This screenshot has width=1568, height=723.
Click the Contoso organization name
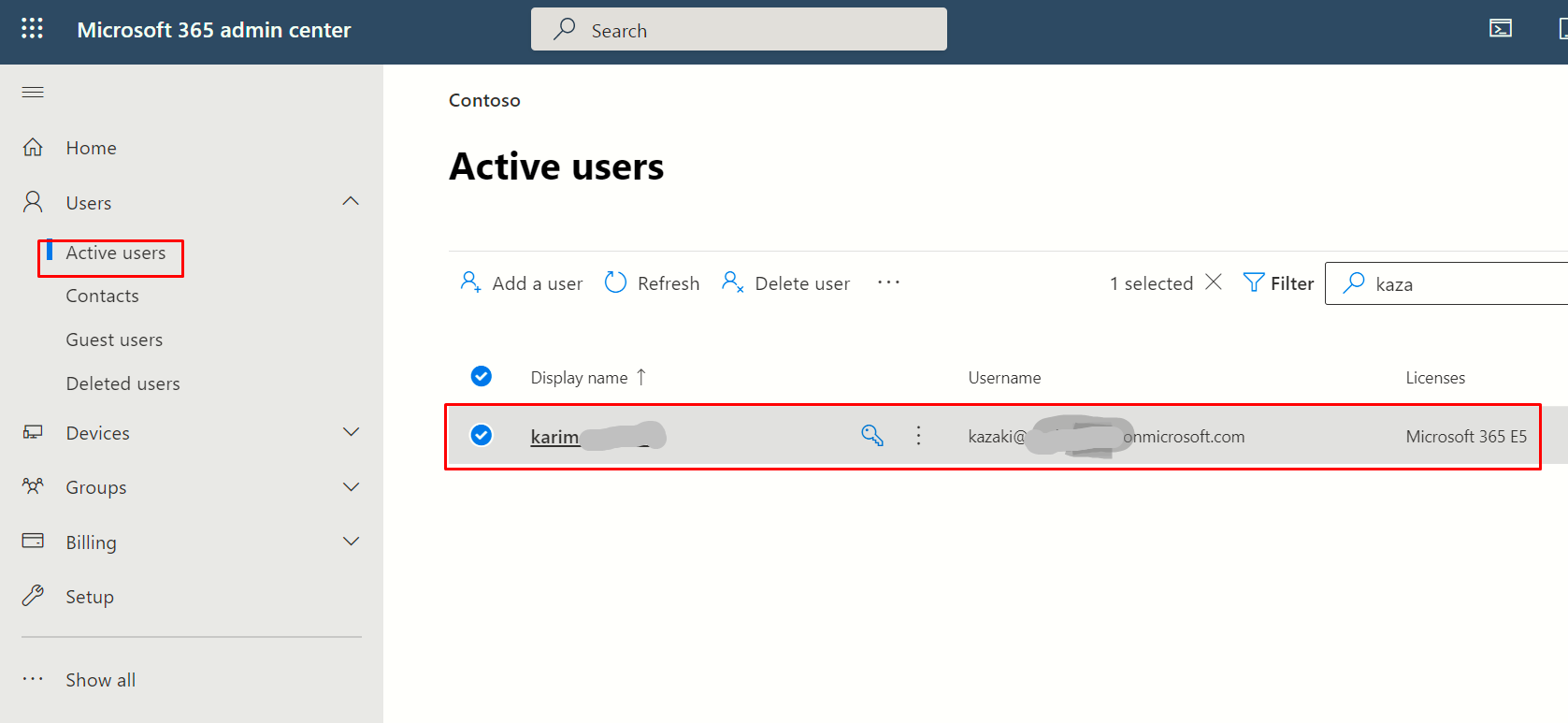(x=484, y=100)
